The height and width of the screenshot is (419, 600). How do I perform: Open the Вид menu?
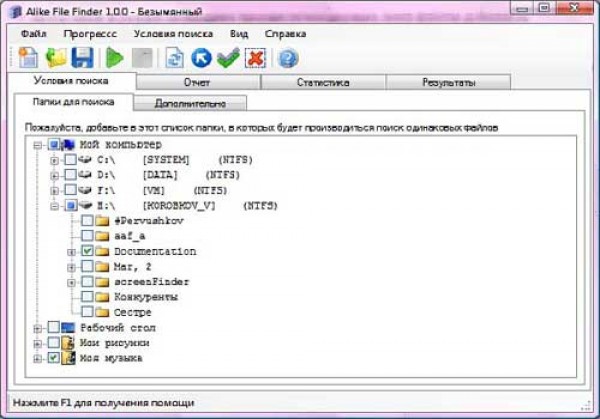pos(239,34)
